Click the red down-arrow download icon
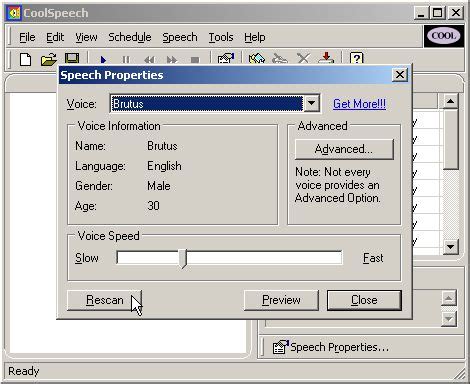Screen dimensions: 470x384 [x=326, y=58]
